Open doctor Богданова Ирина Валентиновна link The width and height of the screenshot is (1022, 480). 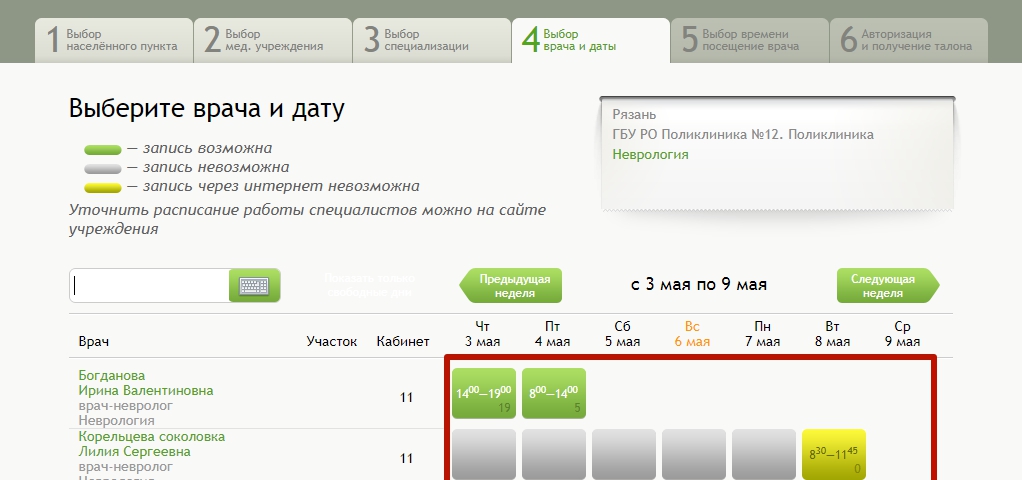pyautogui.click(x=145, y=383)
